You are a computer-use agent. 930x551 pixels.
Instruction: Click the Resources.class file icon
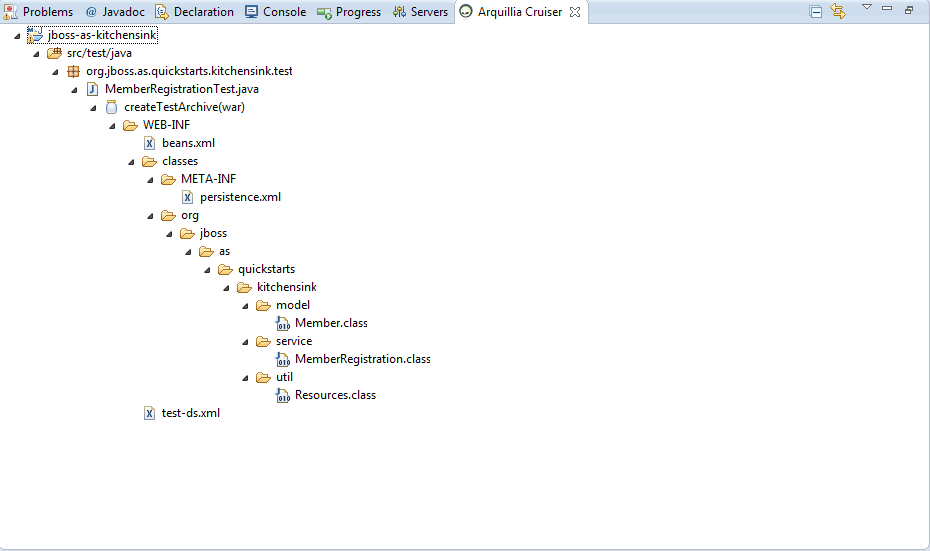[283, 396]
